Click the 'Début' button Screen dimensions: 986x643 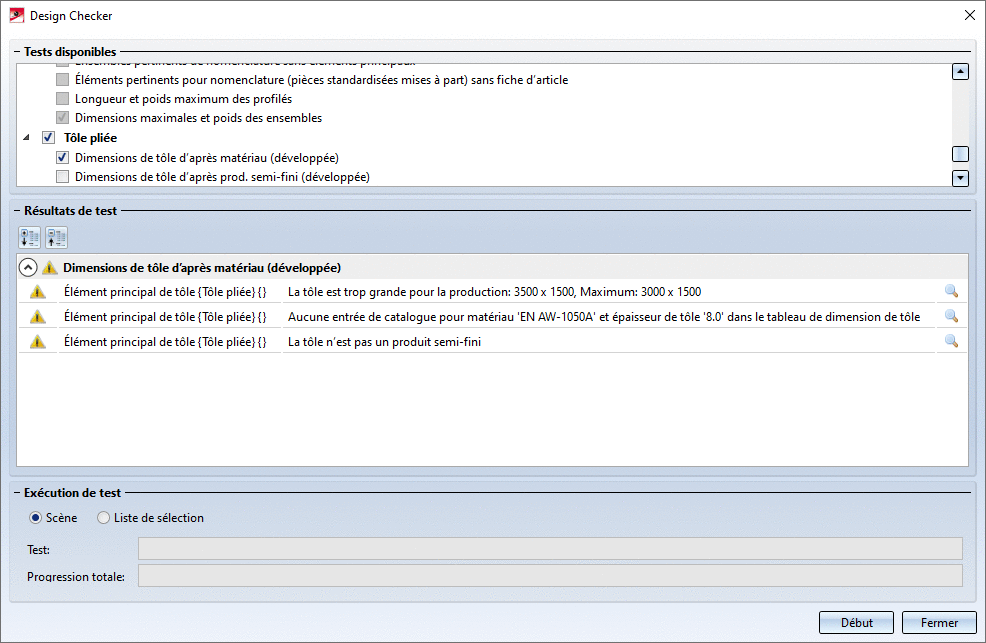point(856,623)
